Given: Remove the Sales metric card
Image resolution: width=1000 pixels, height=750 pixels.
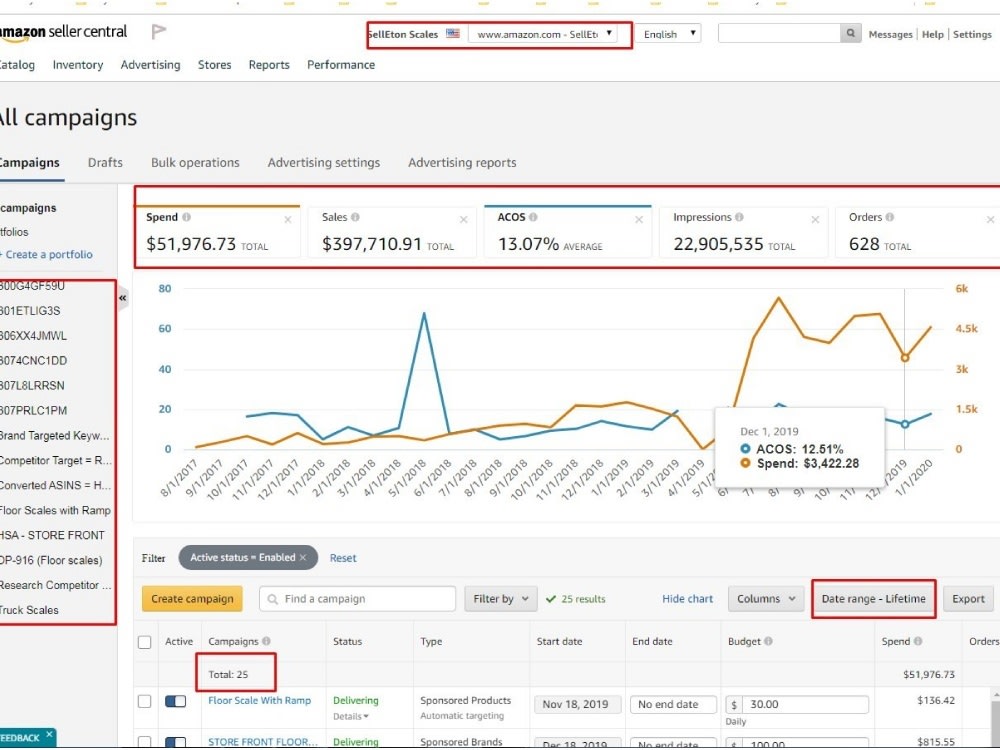Looking at the screenshot, I should (464, 219).
